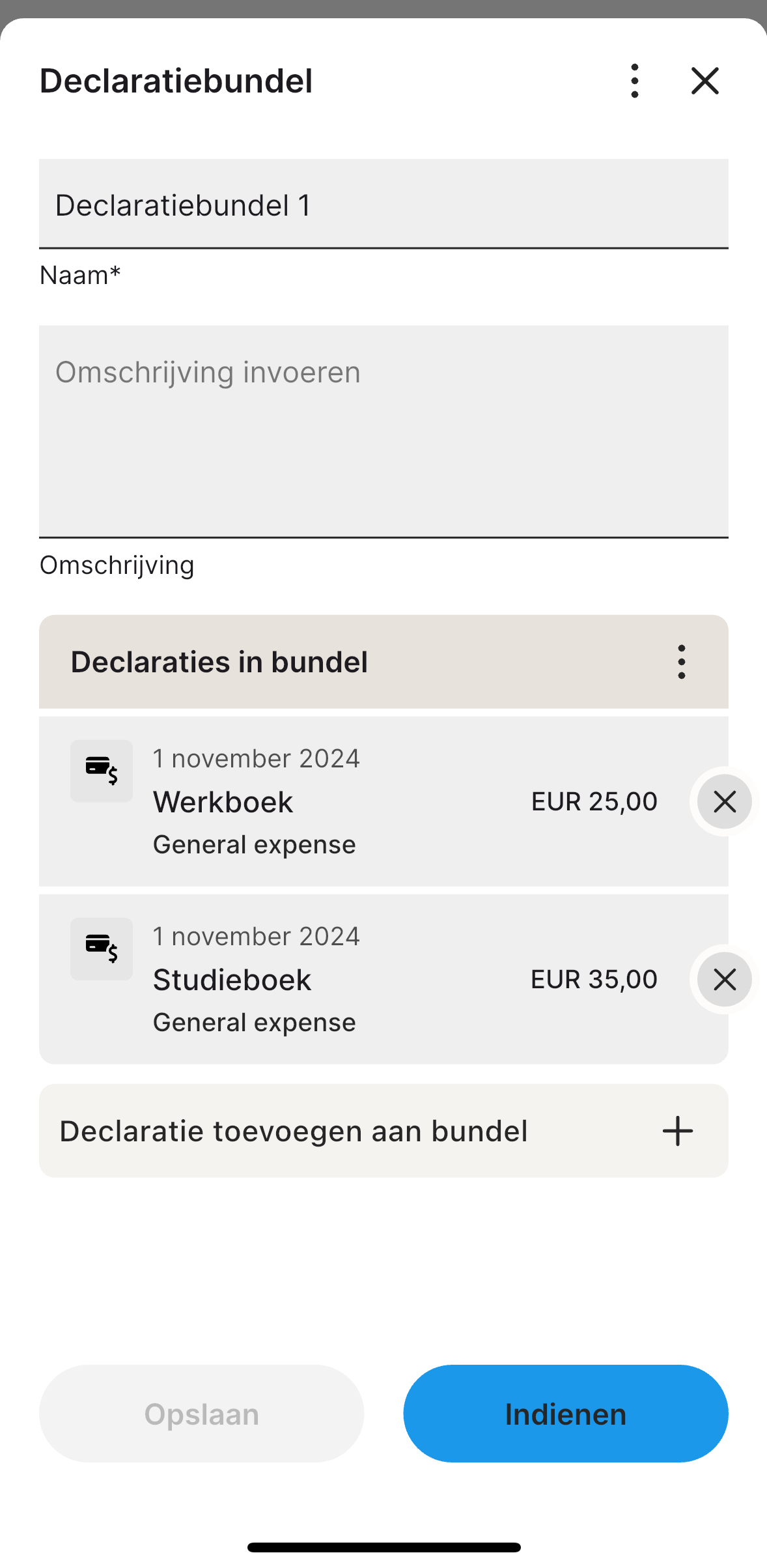Tap the EUR 25,00 amount

(x=594, y=801)
